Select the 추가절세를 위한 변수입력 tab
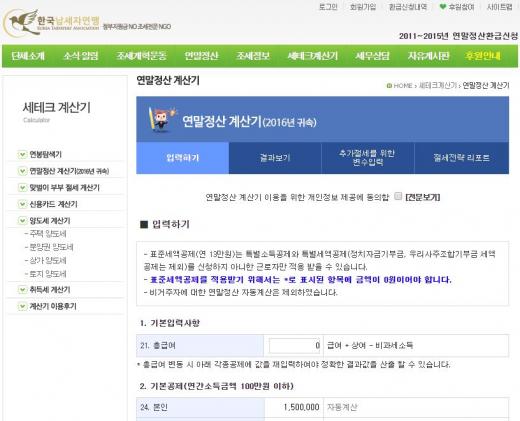This screenshot has width=520, height=421. [x=368, y=158]
